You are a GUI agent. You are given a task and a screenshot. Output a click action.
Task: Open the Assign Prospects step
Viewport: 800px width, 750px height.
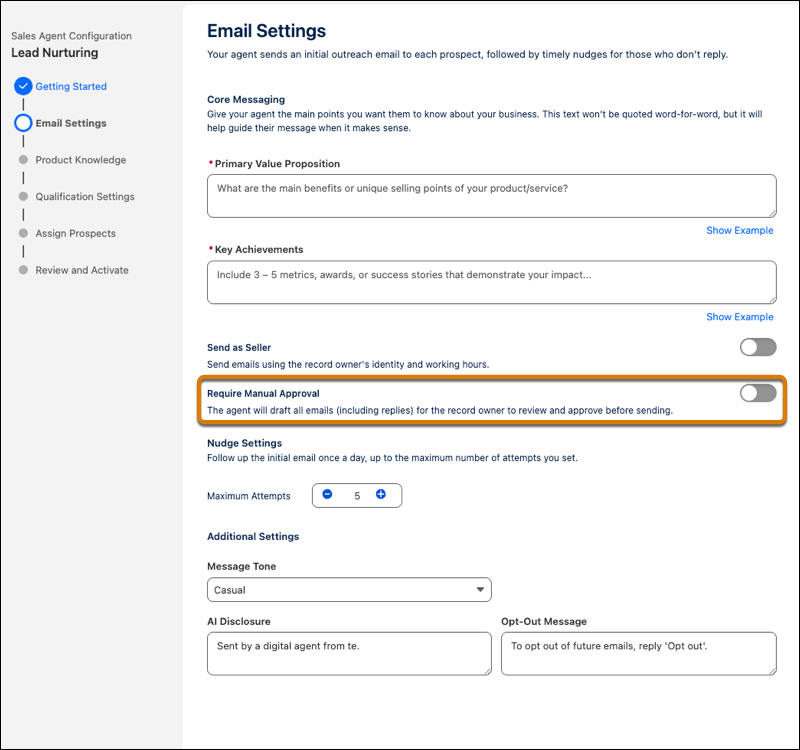tap(76, 233)
